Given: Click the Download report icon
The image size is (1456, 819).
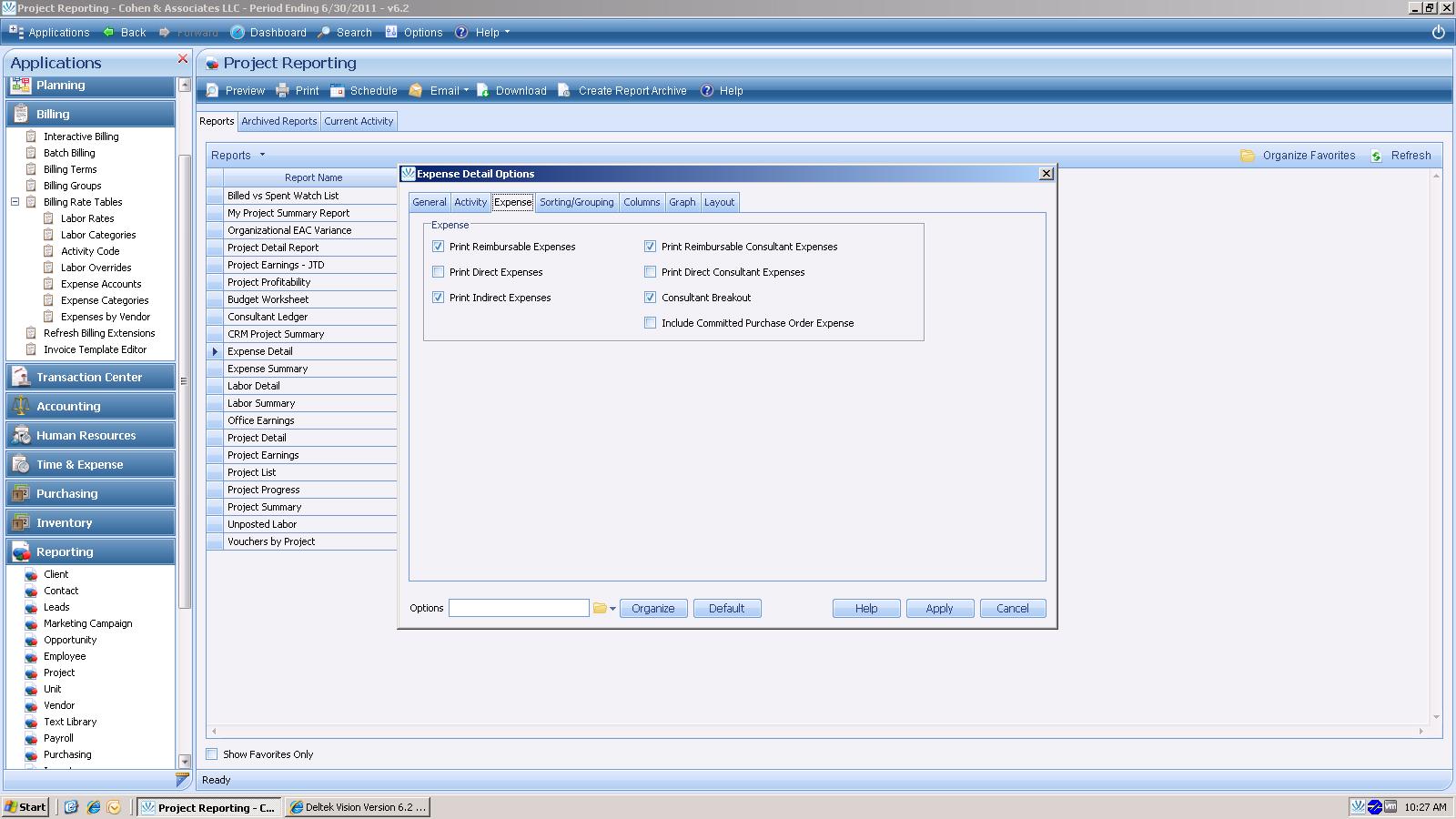Looking at the screenshot, I should coord(483,91).
